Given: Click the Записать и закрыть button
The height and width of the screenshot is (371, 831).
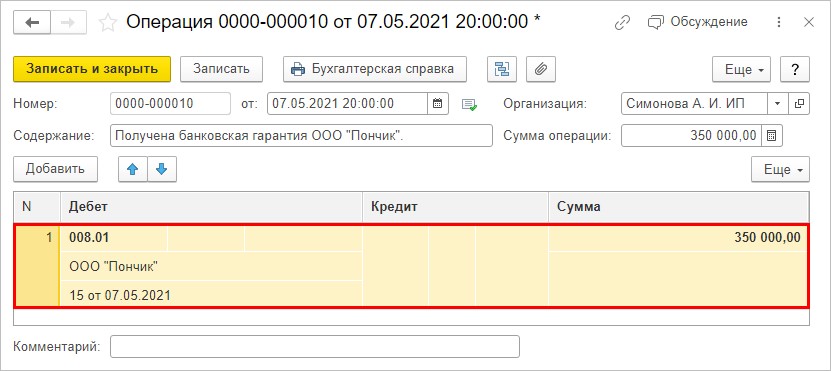Looking at the screenshot, I should coord(92,69).
